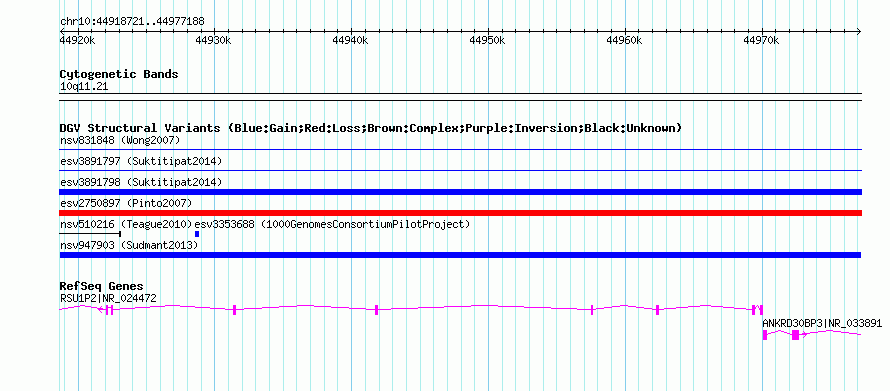This screenshot has height=391, width=890.
Task: Open the nsv831848 (Wong2007) variant label
Action: [x=120, y=140]
